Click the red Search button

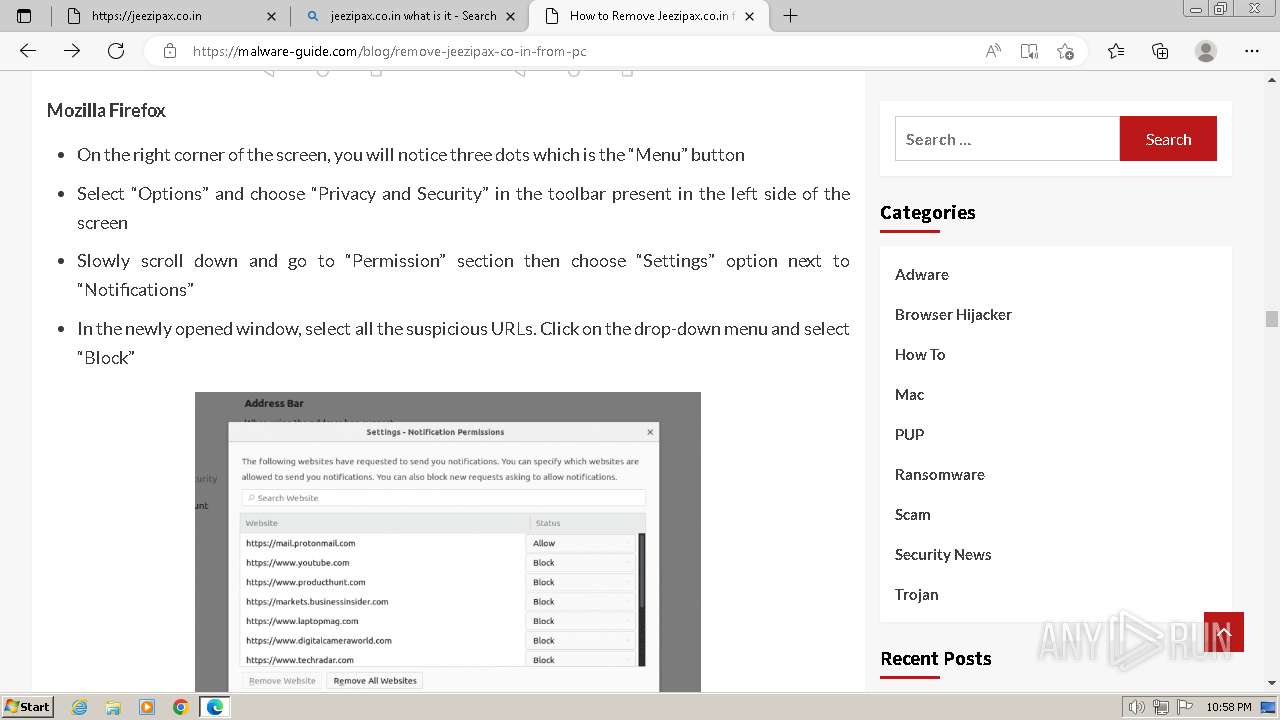(x=1168, y=139)
